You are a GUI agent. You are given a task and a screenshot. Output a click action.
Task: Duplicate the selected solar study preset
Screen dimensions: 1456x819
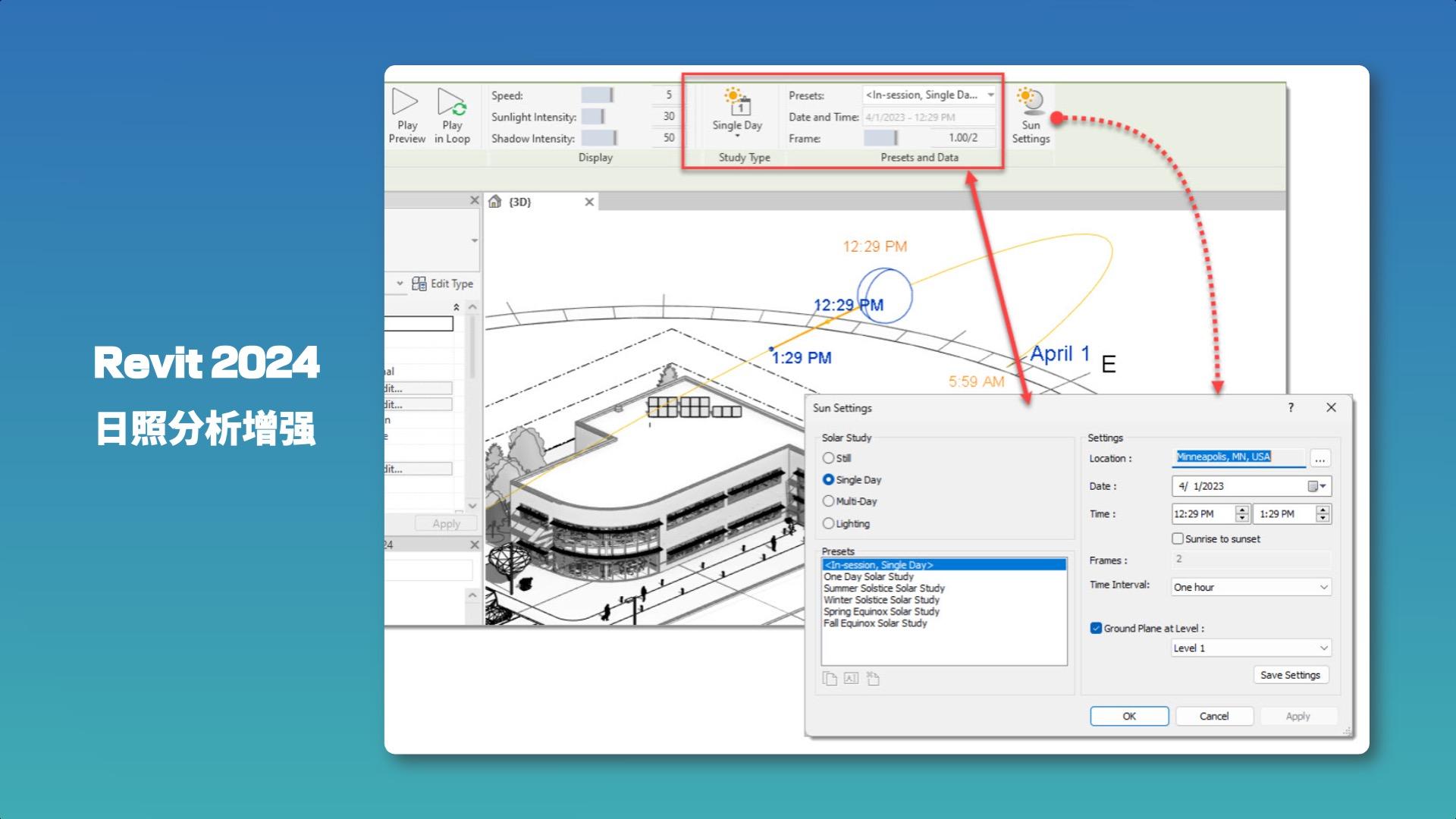click(x=830, y=679)
